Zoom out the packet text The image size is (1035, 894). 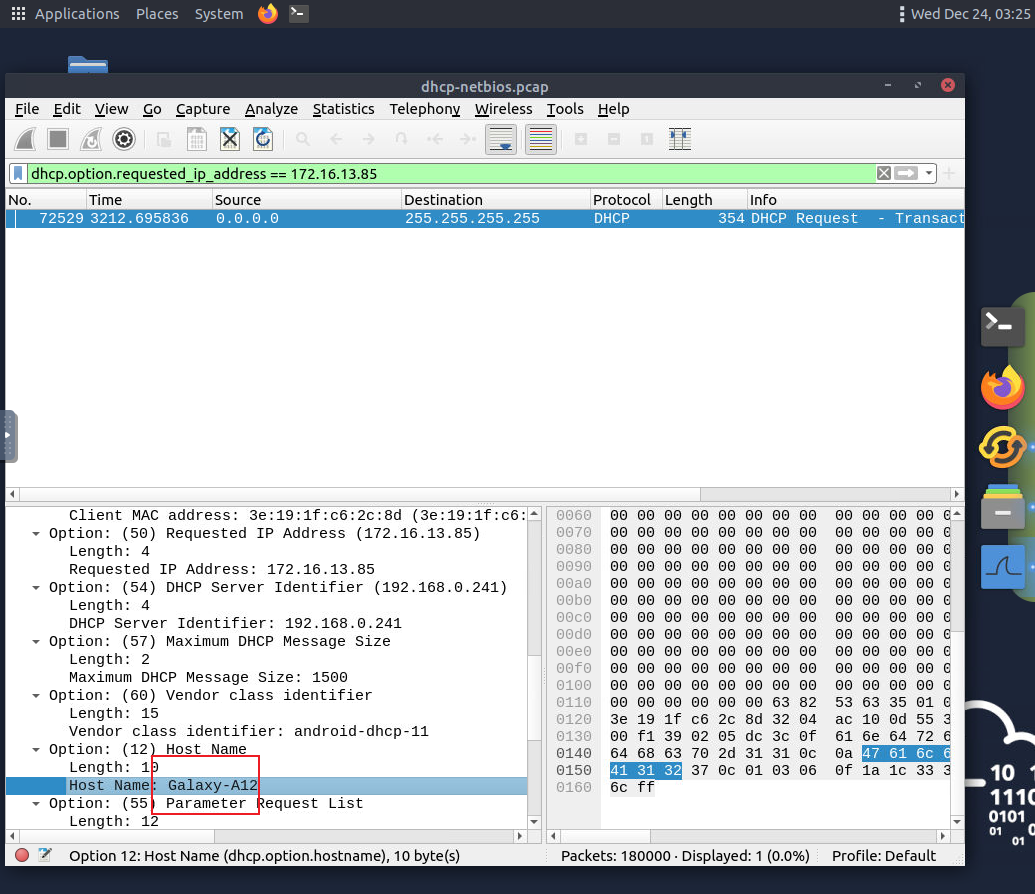click(614, 139)
